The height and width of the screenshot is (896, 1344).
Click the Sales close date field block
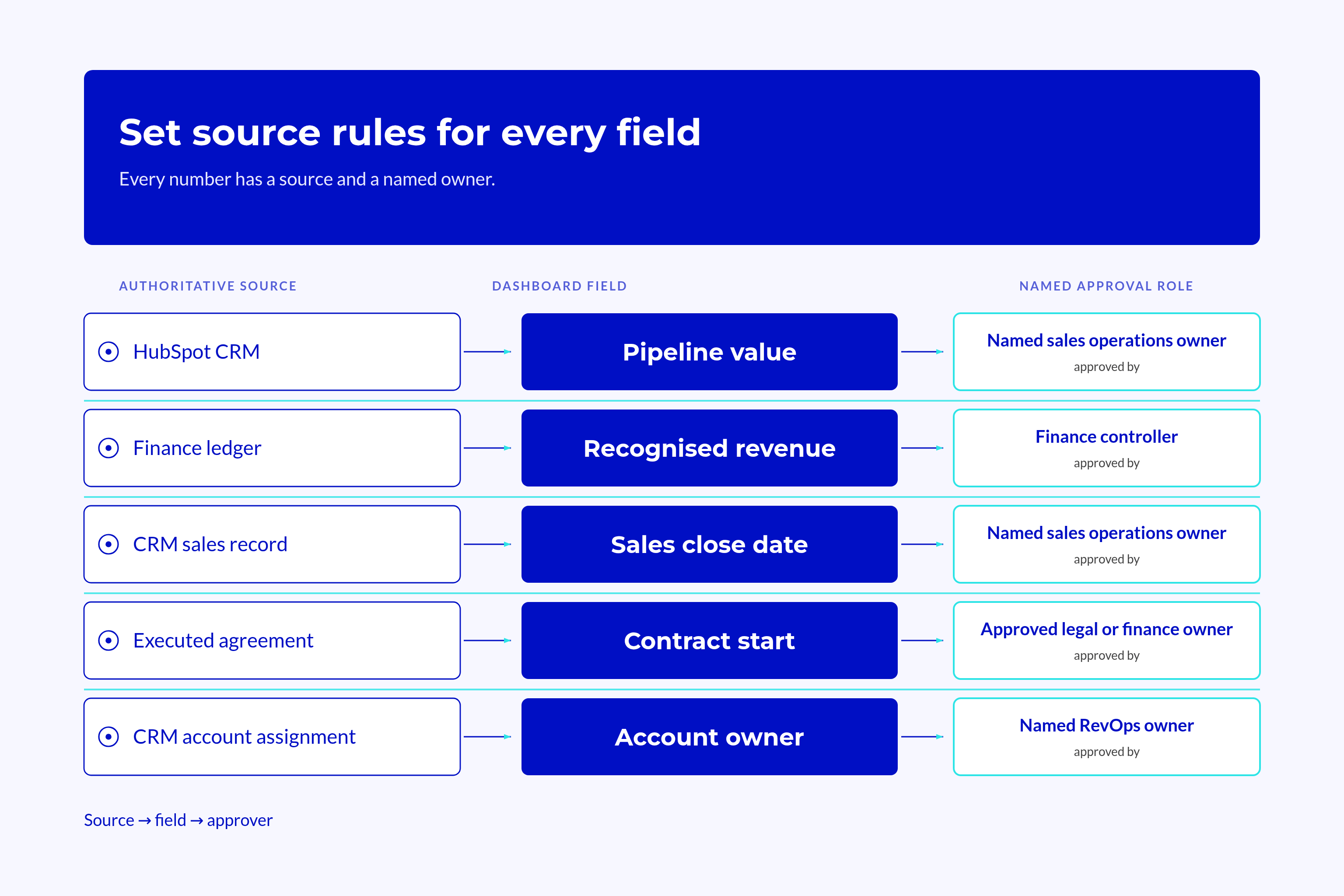709,544
